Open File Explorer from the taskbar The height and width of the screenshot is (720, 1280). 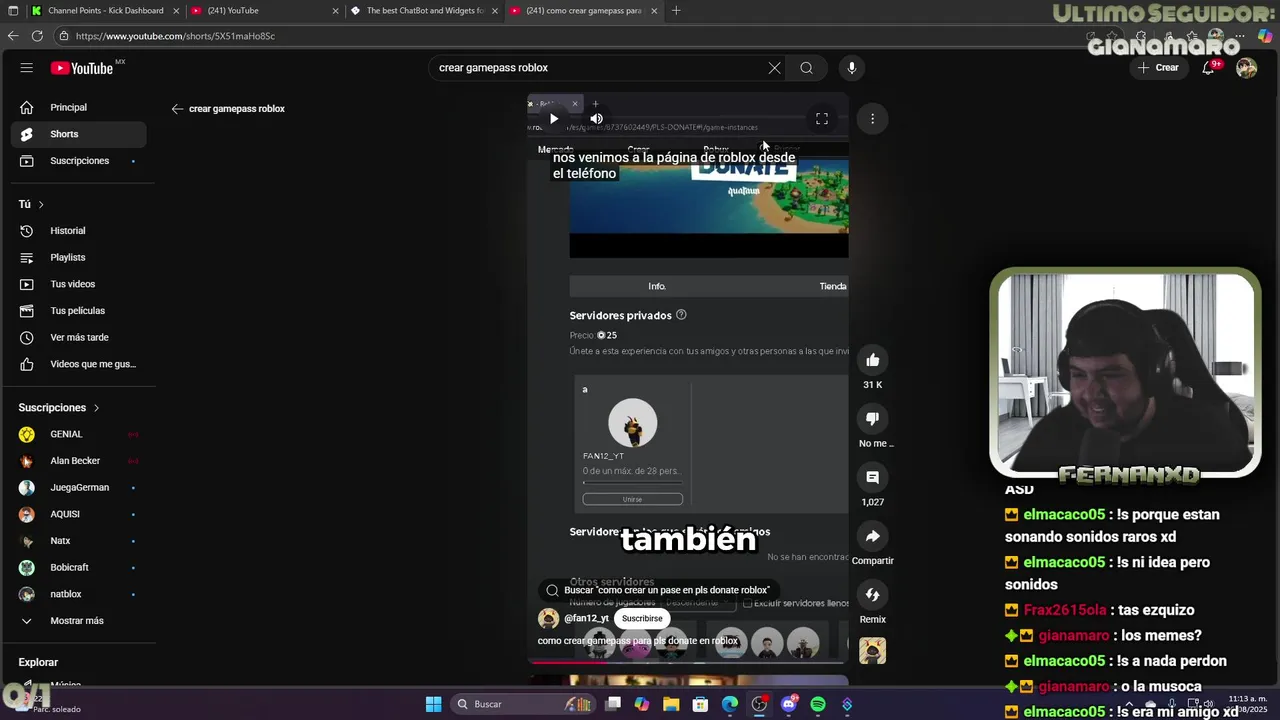[671, 705]
